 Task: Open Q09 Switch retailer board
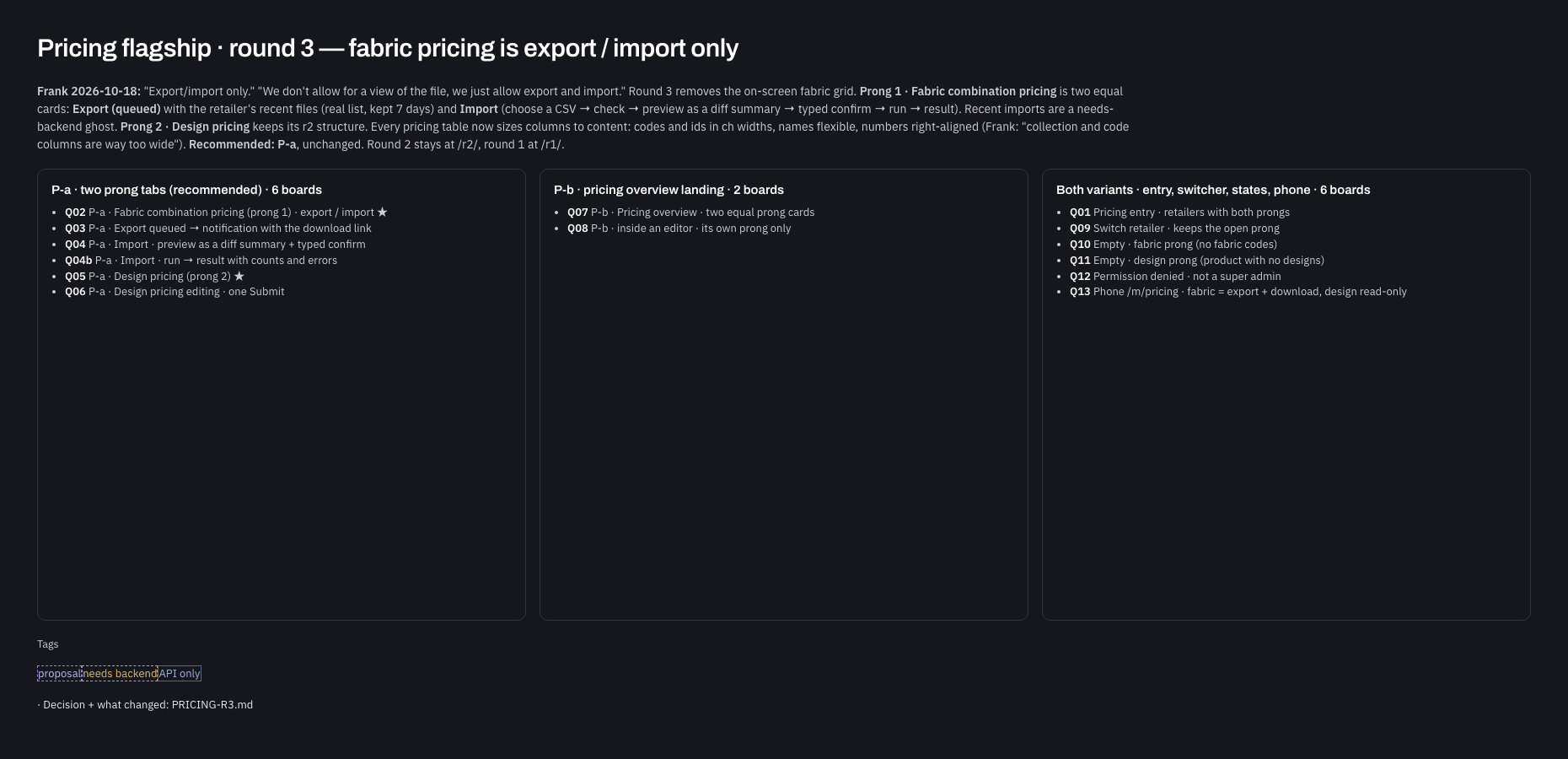tap(1174, 229)
